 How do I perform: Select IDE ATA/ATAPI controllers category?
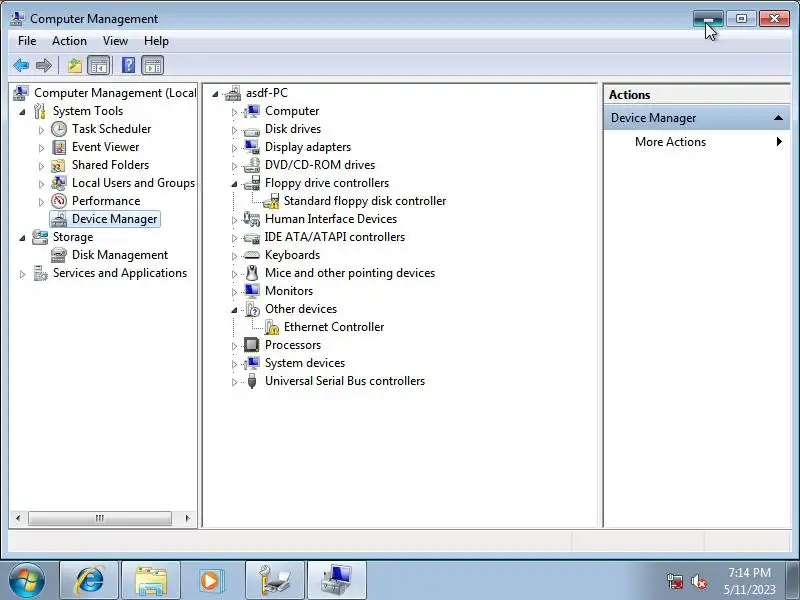(x=335, y=237)
